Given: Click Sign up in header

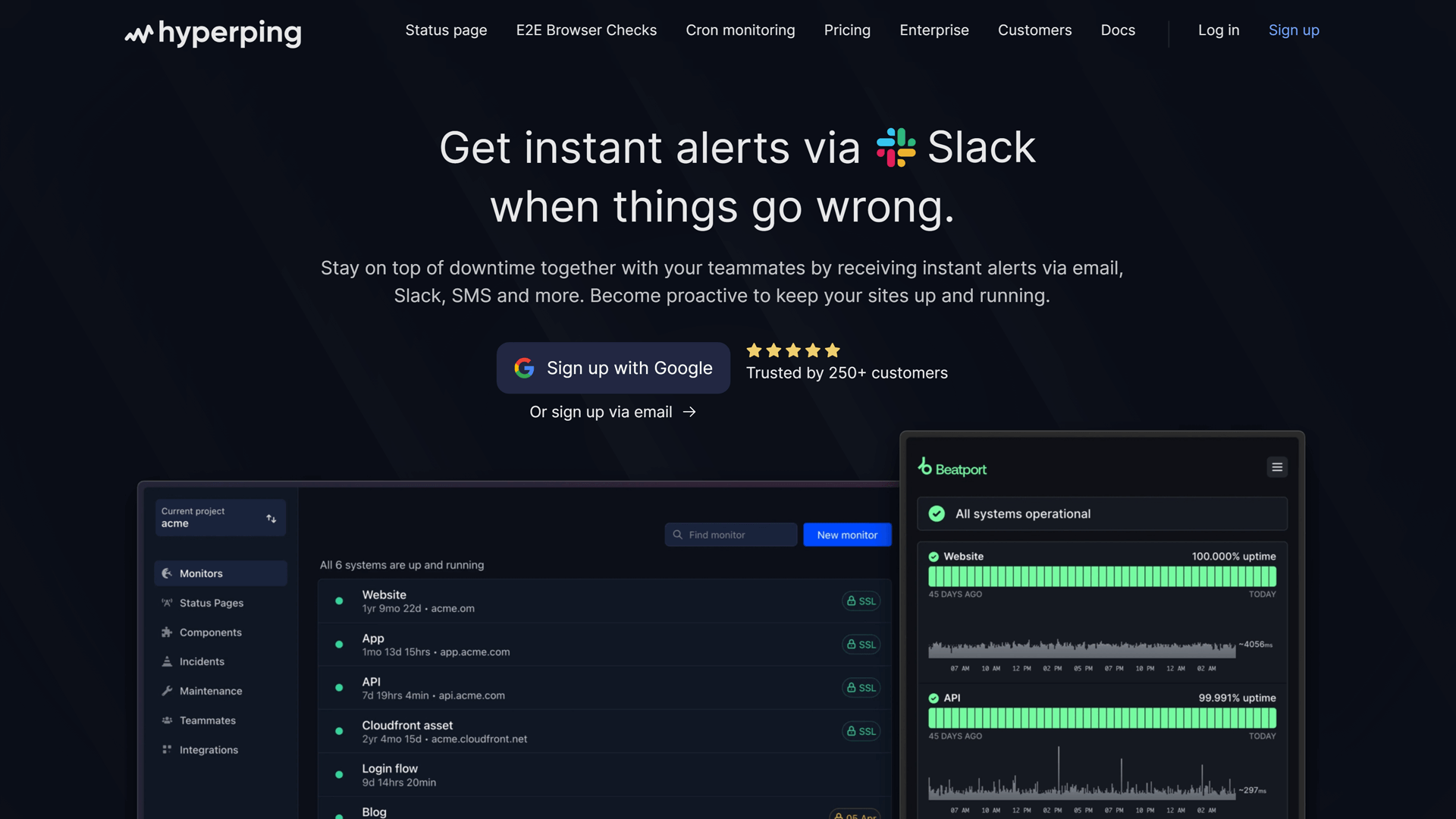Looking at the screenshot, I should click(1294, 30).
